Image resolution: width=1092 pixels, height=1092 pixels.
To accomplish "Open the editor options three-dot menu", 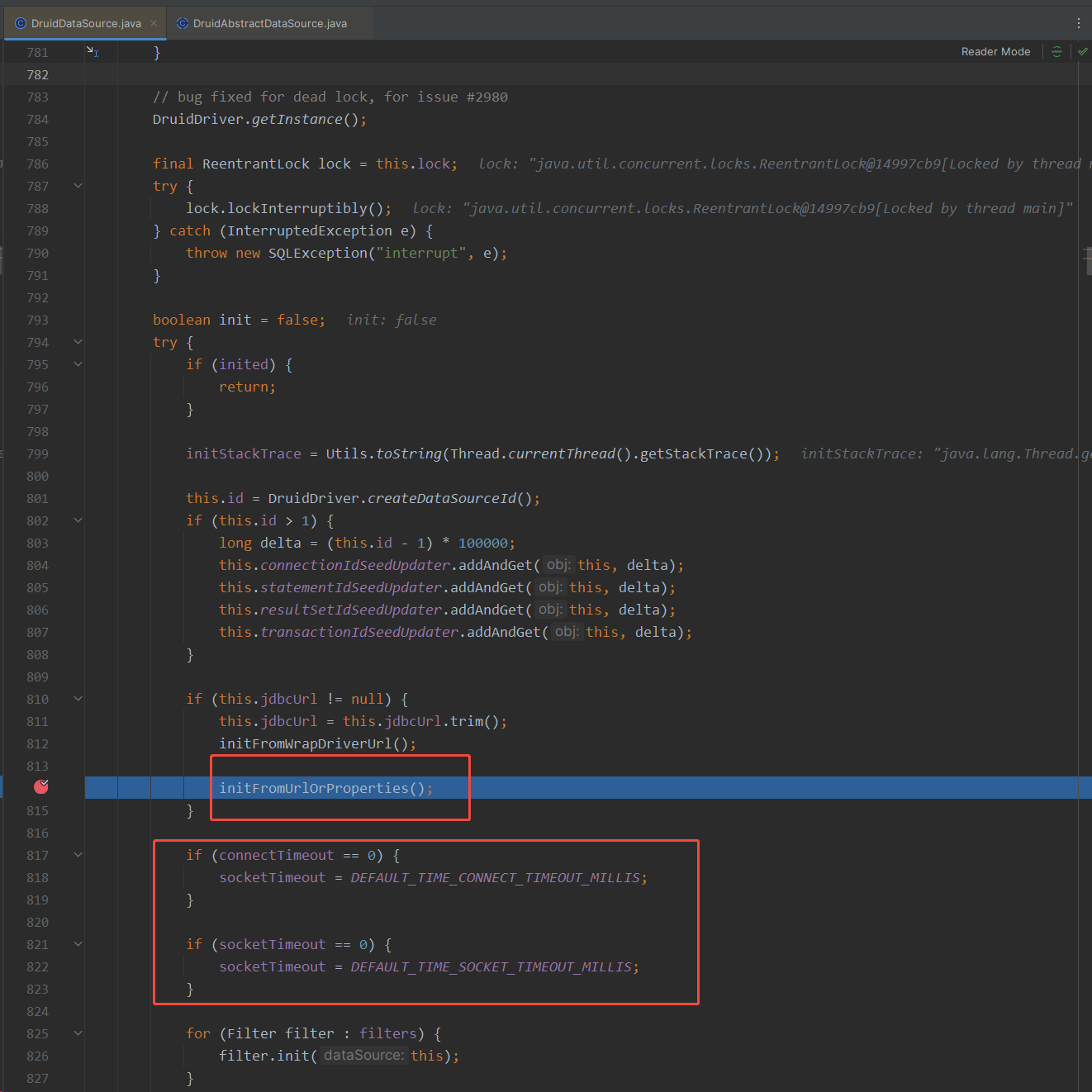I will coord(1079,22).
